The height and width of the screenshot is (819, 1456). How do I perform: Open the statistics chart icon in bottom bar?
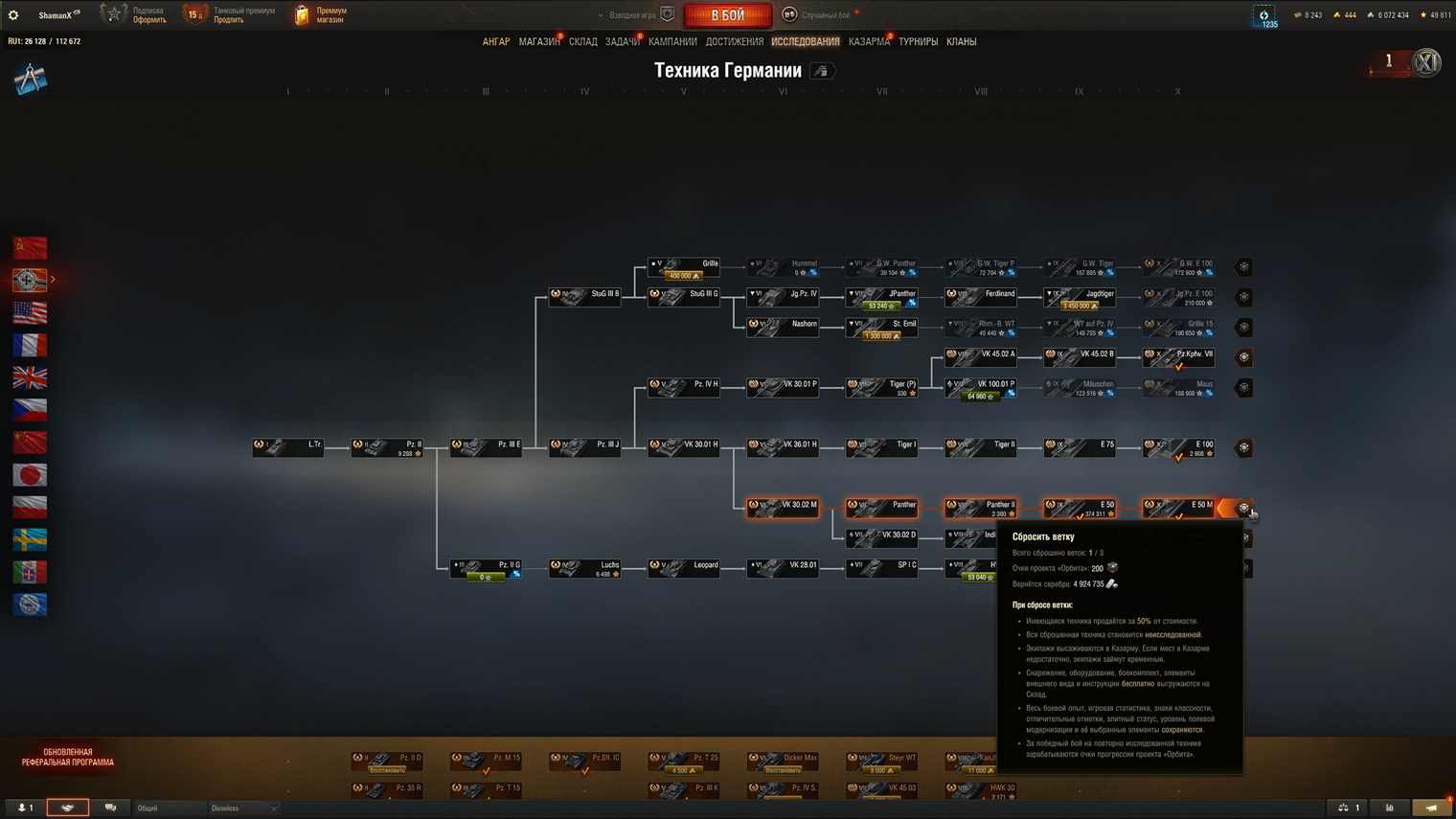[1390, 808]
